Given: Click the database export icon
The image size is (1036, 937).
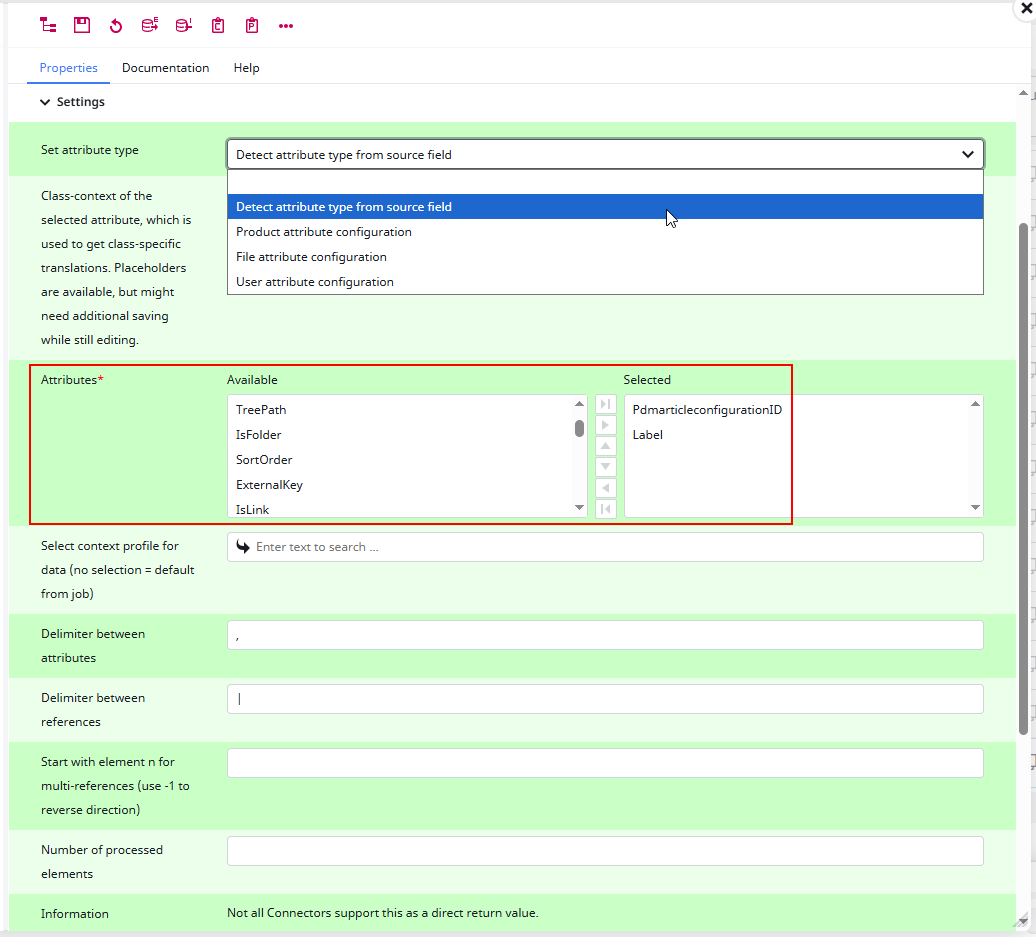Looking at the screenshot, I should (149, 25).
